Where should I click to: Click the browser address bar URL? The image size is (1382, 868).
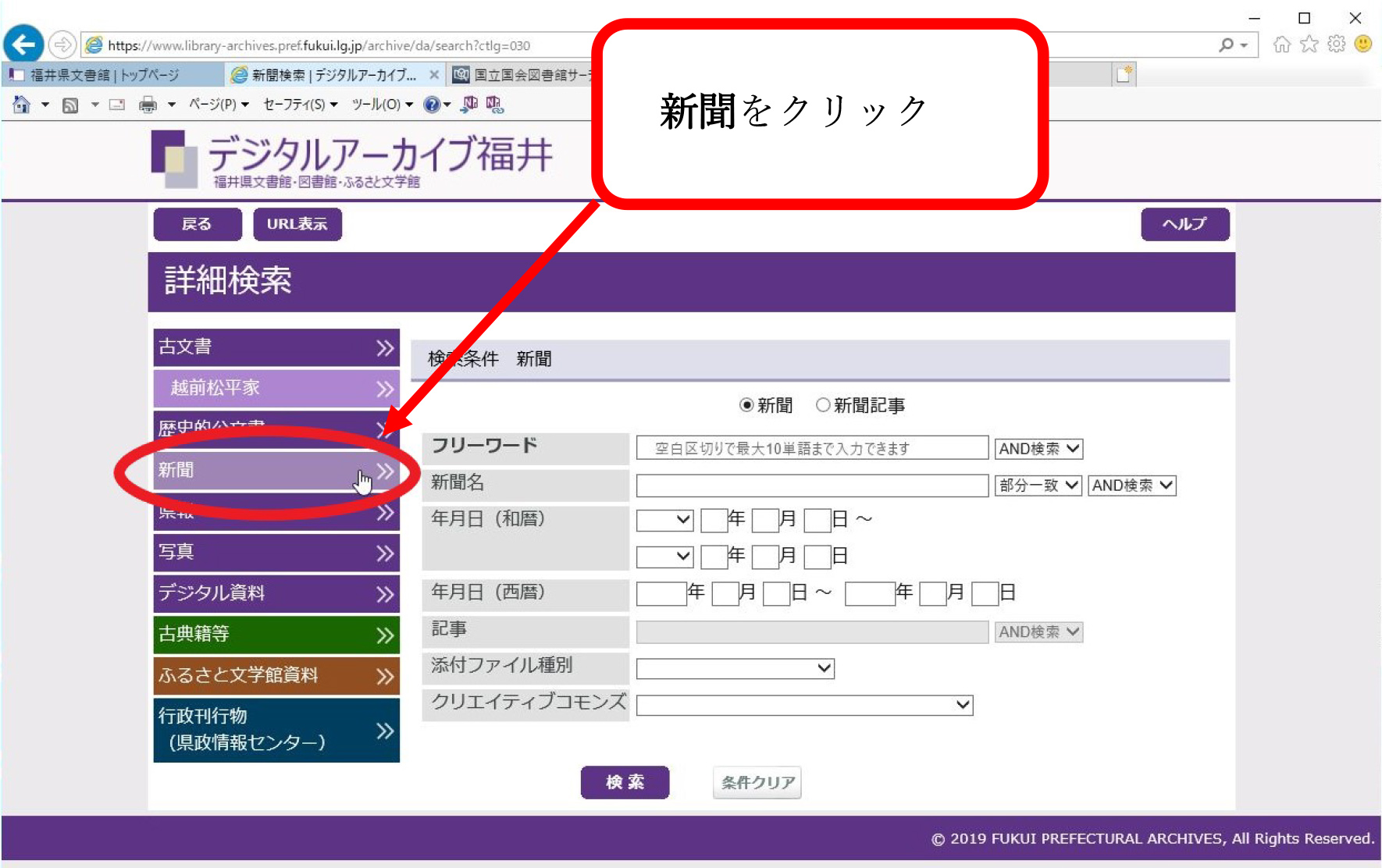click(x=319, y=45)
